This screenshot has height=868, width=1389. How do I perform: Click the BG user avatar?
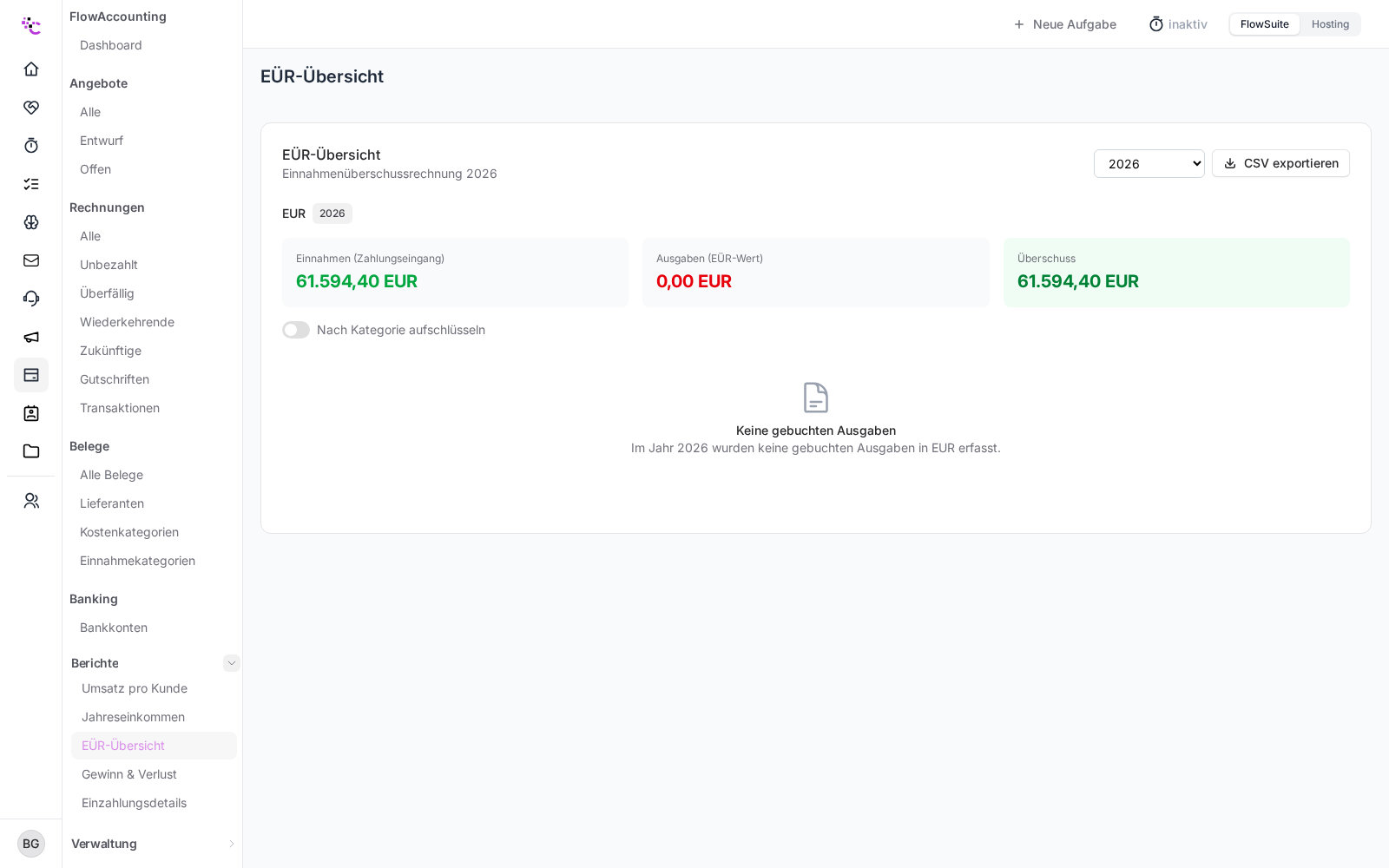[x=31, y=844]
